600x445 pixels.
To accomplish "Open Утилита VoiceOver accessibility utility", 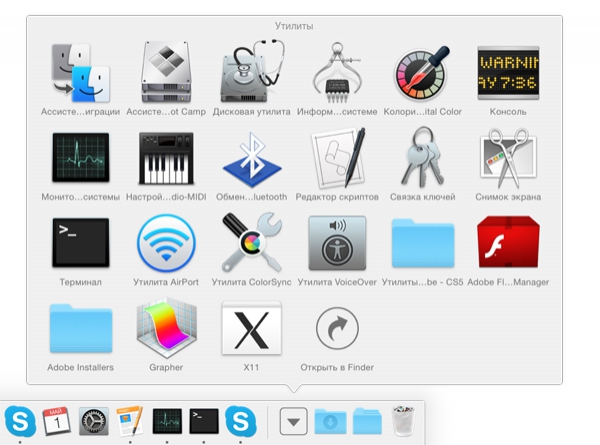I will [337, 243].
